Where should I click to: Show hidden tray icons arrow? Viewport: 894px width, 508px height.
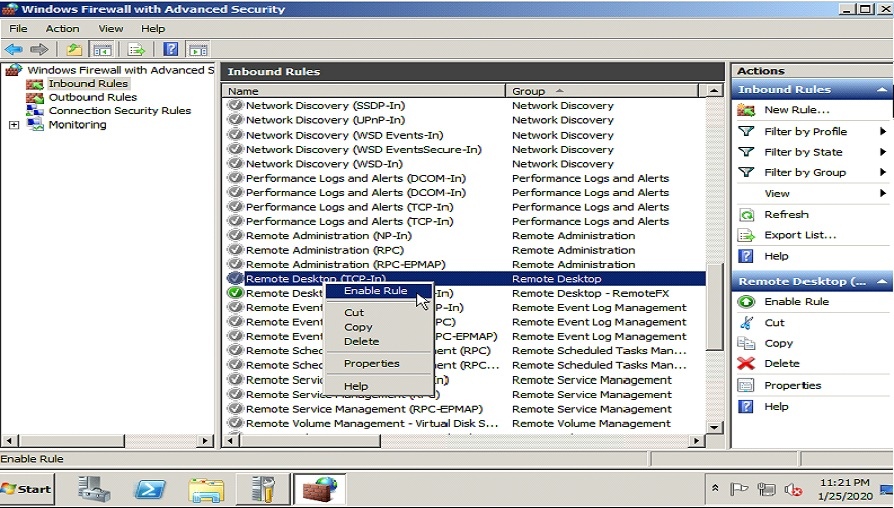click(715, 489)
